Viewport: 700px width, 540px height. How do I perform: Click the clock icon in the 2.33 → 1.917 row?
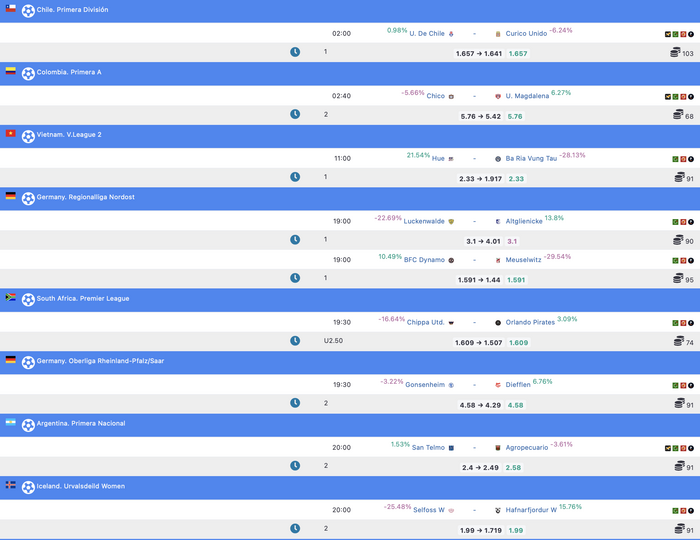click(x=295, y=177)
